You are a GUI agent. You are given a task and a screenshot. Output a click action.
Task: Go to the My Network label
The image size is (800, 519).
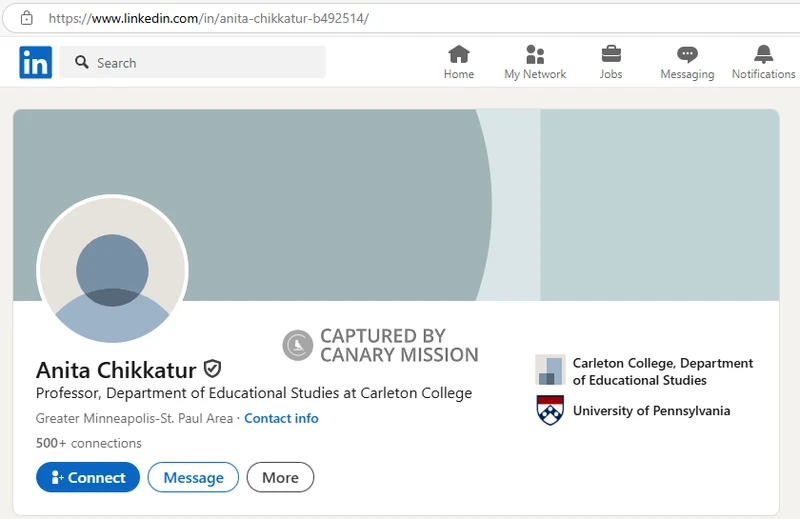[535, 74]
